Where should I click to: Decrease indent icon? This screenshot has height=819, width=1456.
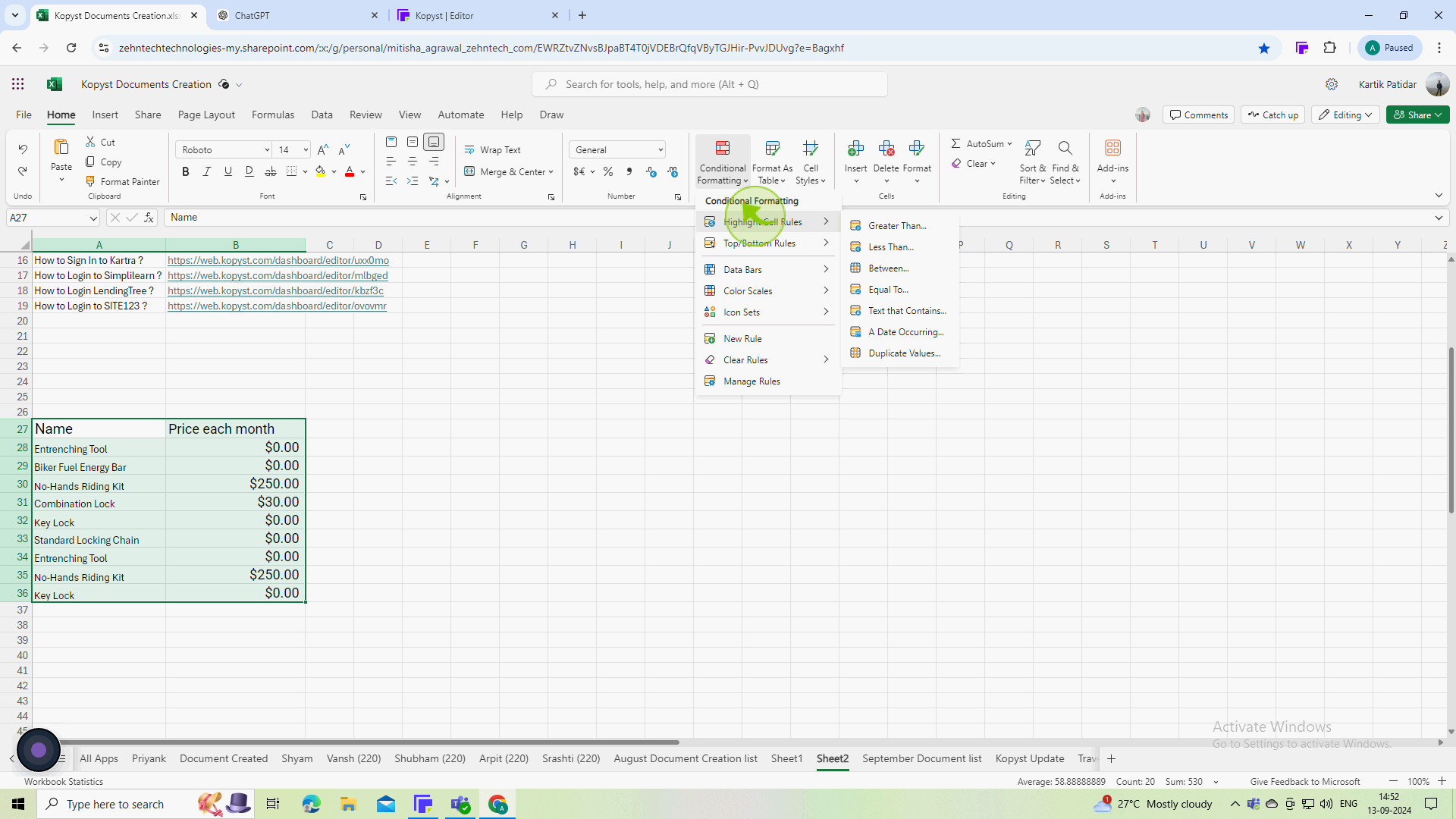click(391, 181)
